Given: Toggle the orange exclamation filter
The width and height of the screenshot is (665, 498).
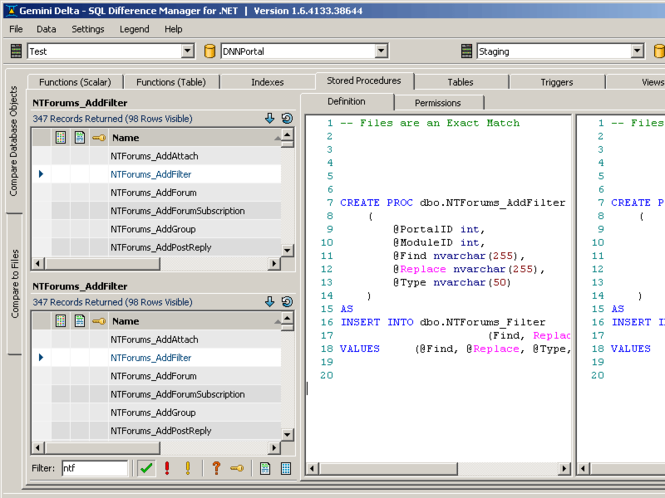Looking at the screenshot, I should pyautogui.click(x=187, y=468).
